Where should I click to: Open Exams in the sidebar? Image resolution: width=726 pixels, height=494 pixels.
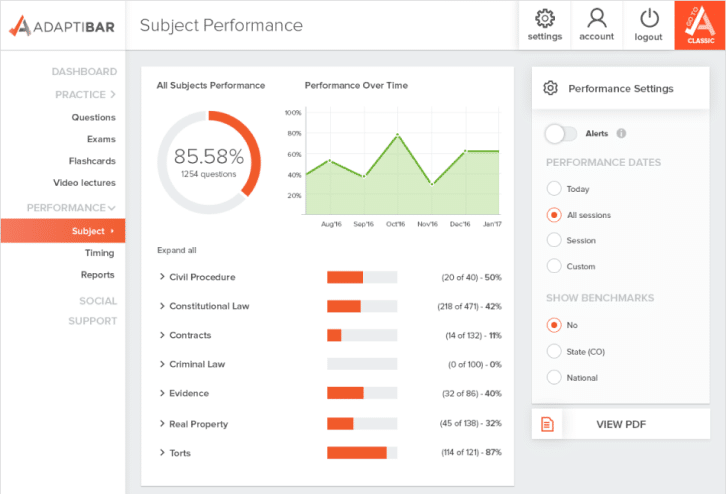[101, 139]
